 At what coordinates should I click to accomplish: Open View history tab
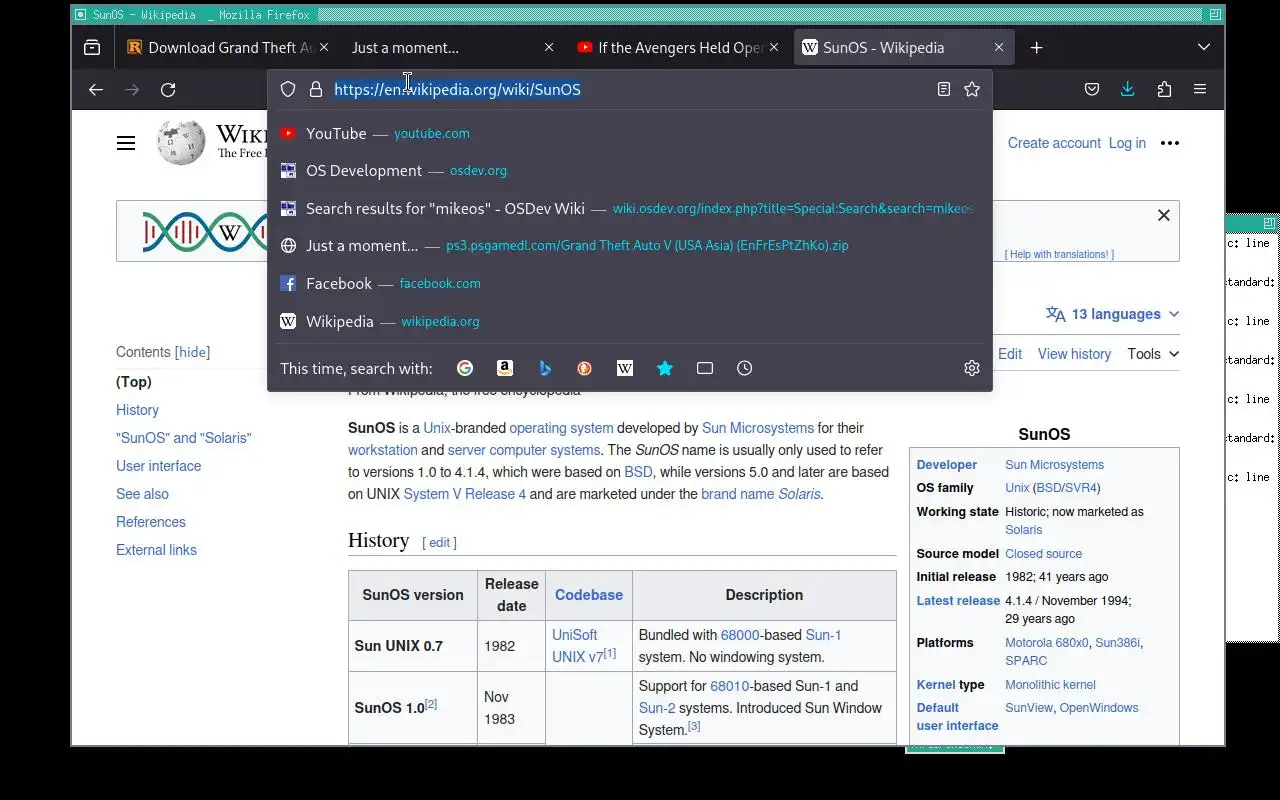(1074, 354)
